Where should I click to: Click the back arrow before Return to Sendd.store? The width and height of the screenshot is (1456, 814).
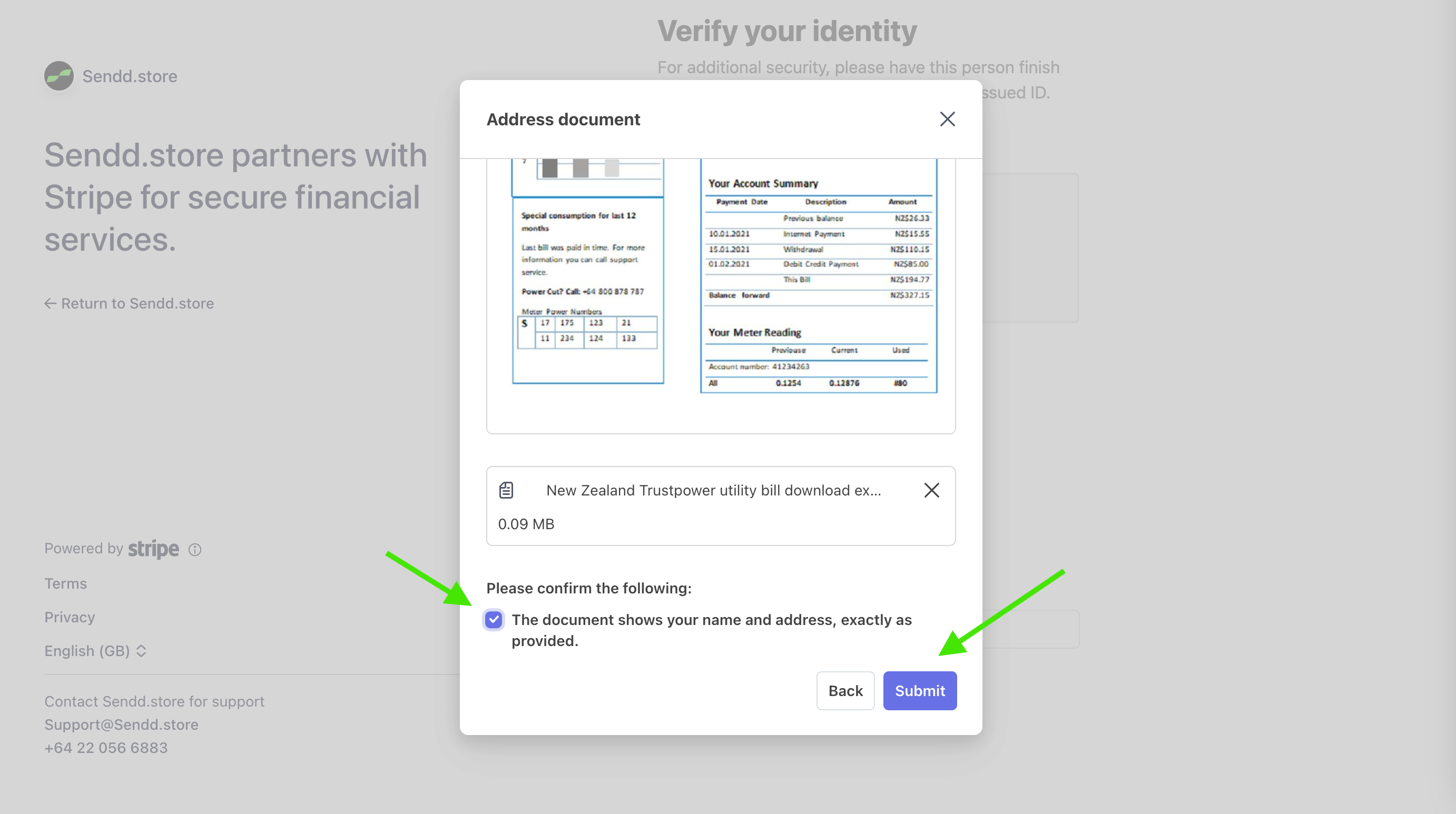50,303
